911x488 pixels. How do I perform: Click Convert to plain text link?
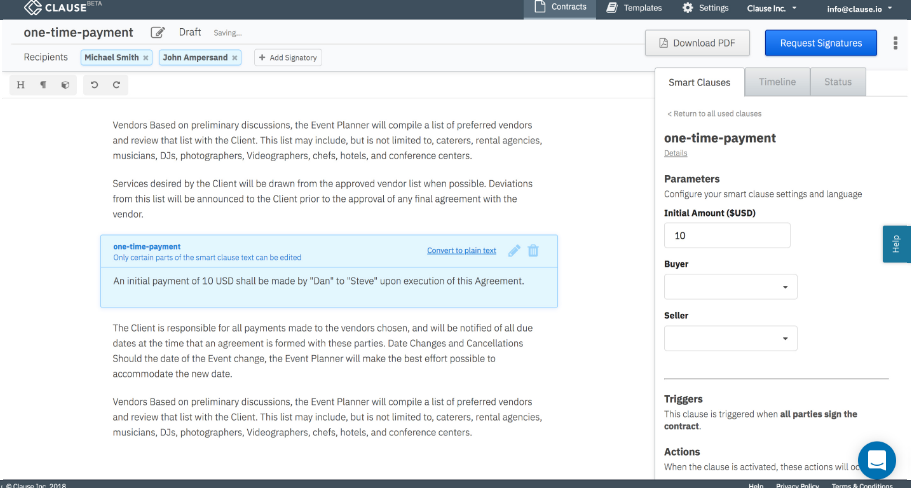[x=461, y=251]
